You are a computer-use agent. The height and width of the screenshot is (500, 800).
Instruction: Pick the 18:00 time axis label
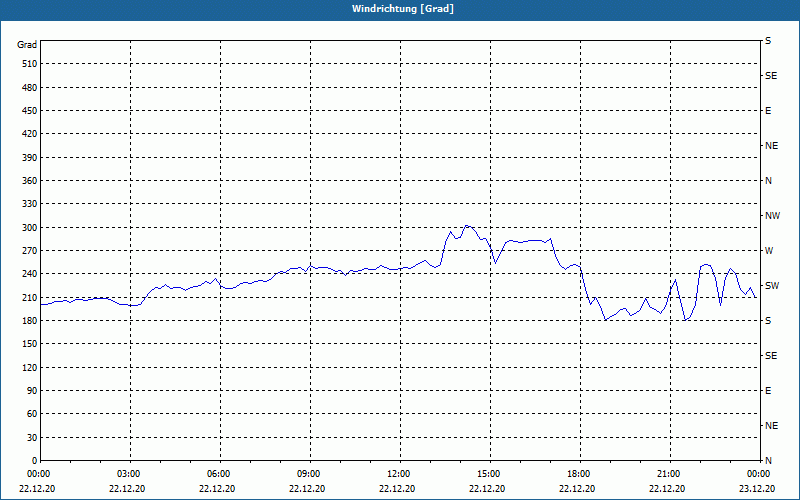[580, 473]
